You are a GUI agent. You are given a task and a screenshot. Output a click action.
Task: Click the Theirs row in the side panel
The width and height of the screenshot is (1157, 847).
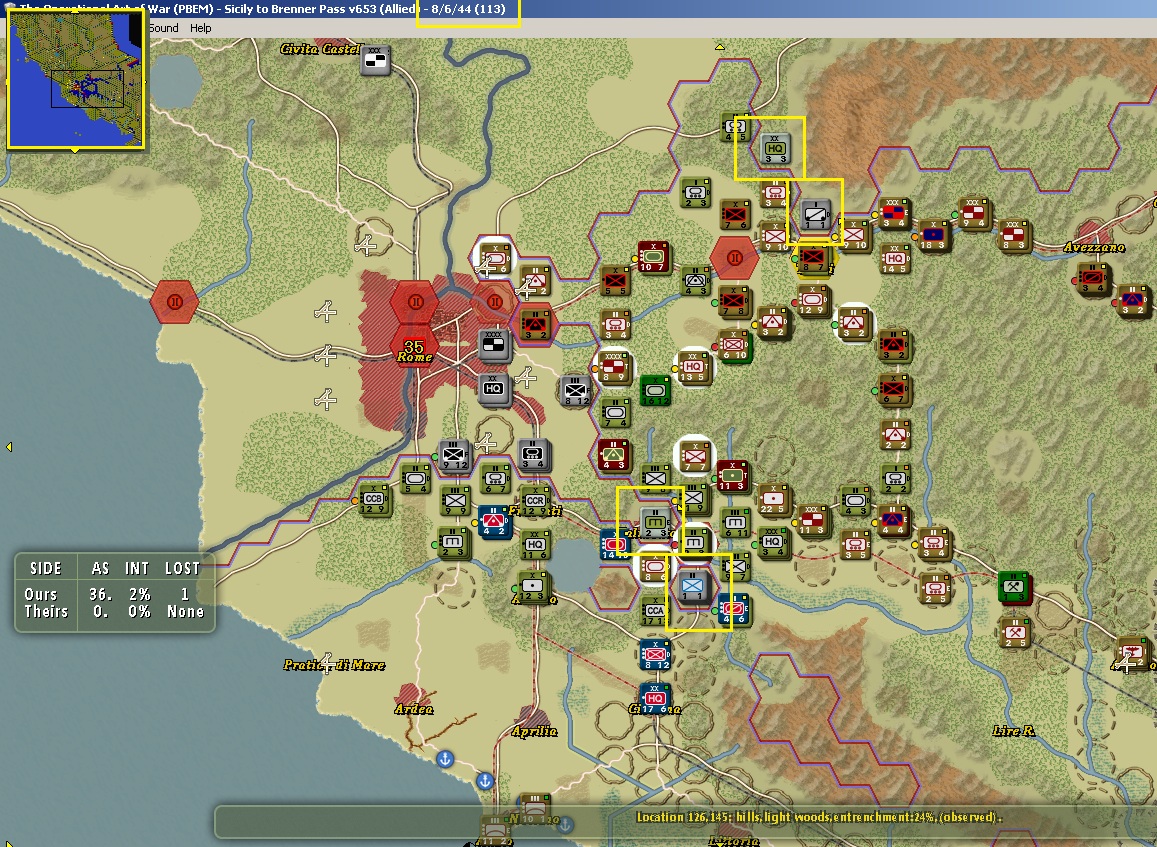tap(114, 612)
